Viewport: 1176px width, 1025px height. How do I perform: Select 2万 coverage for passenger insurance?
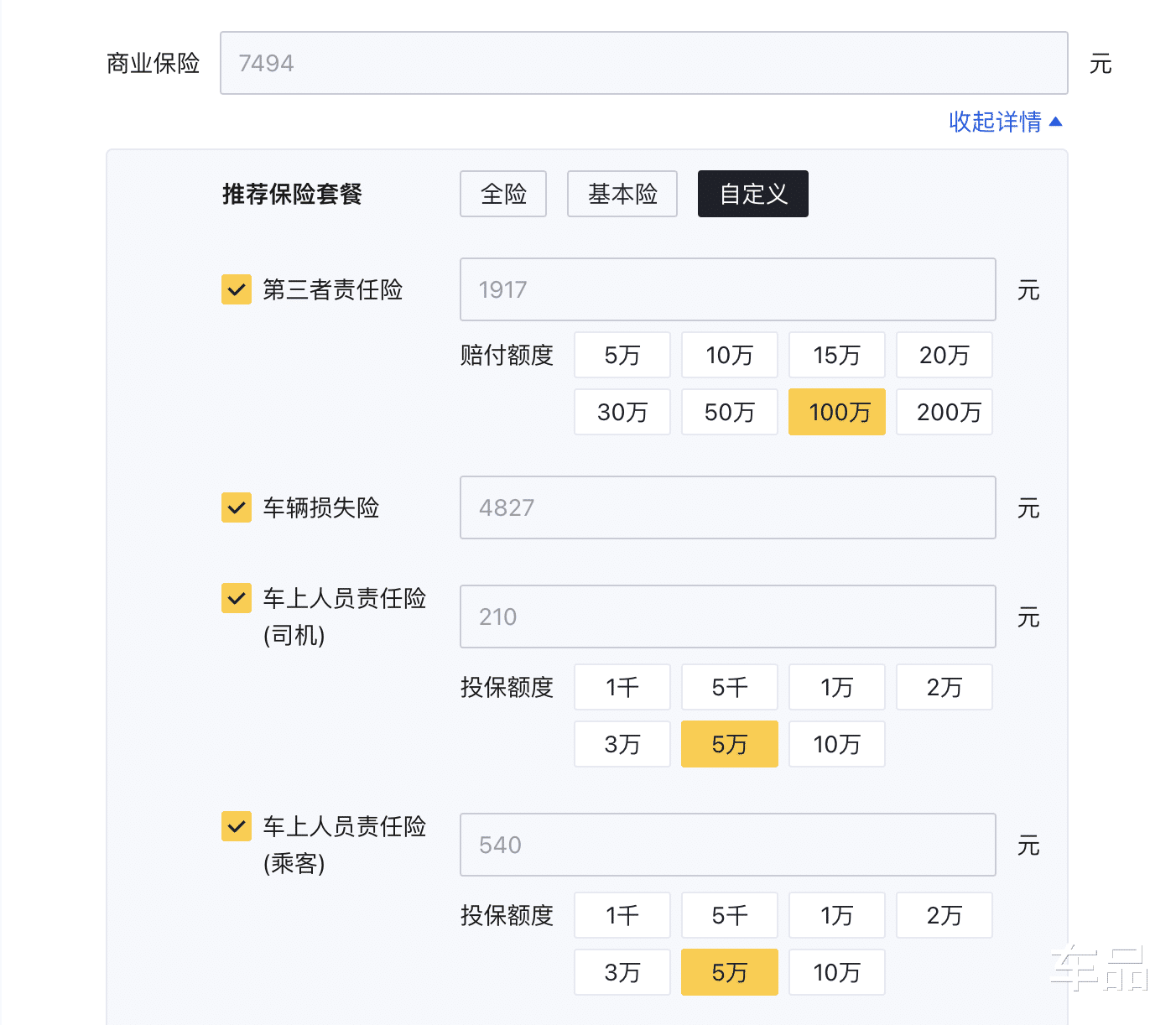point(944,915)
